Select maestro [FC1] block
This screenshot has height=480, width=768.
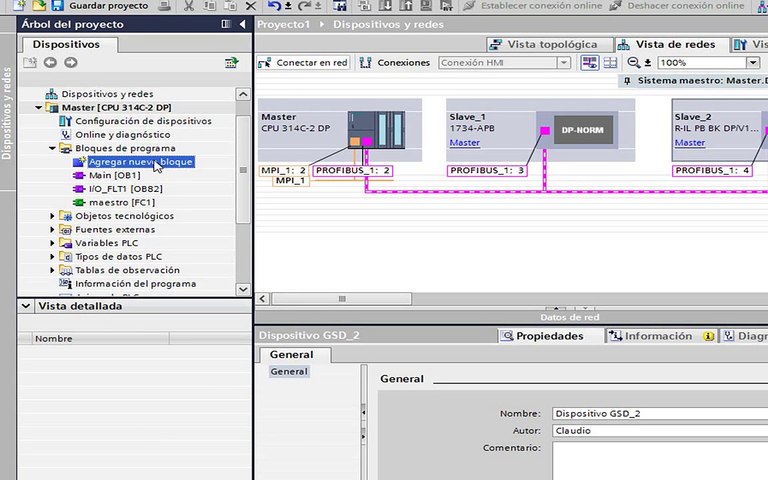pyautogui.click(x=121, y=202)
